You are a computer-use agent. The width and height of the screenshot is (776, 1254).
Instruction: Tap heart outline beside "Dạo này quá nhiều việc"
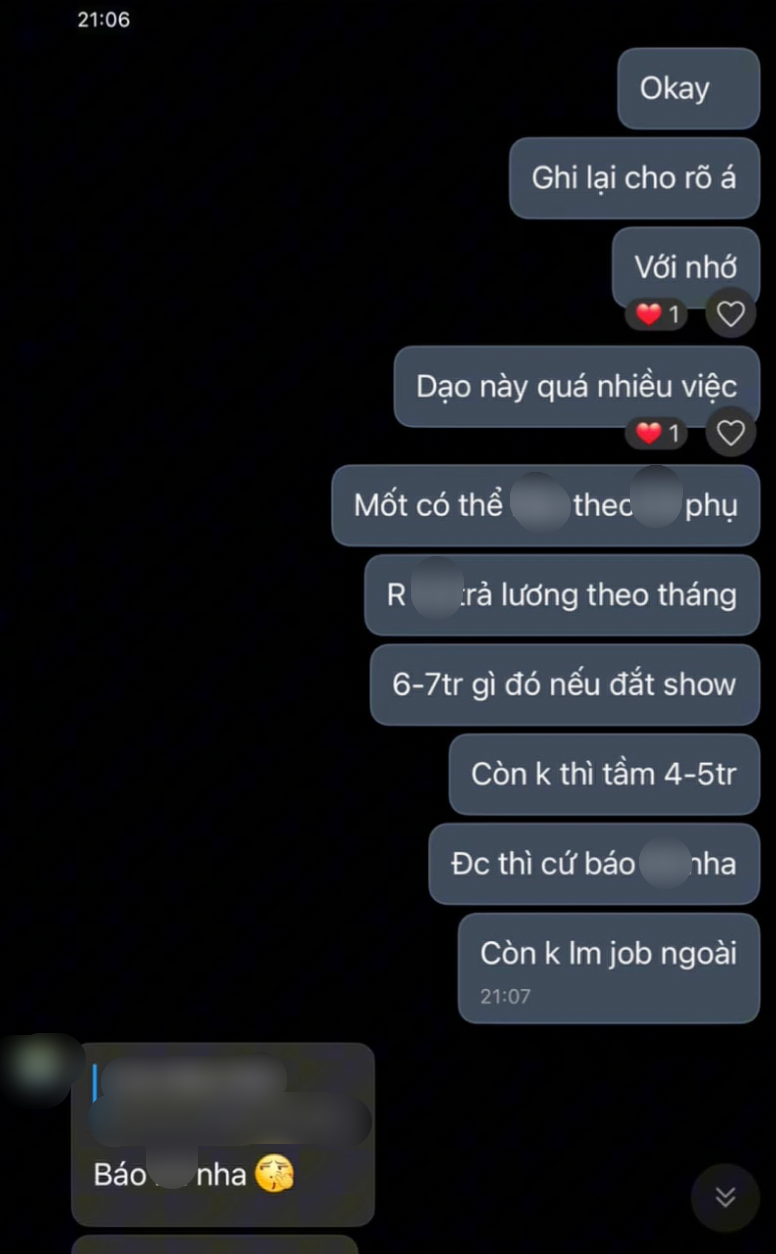coord(731,433)
